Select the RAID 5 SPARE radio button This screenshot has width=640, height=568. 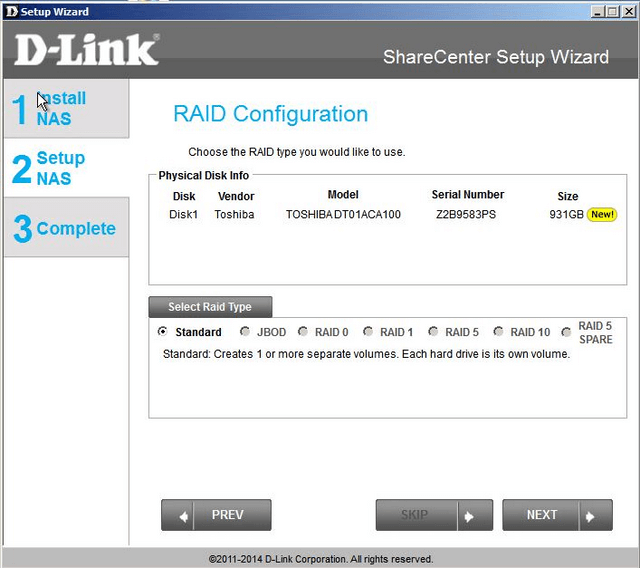pos(566,332)
